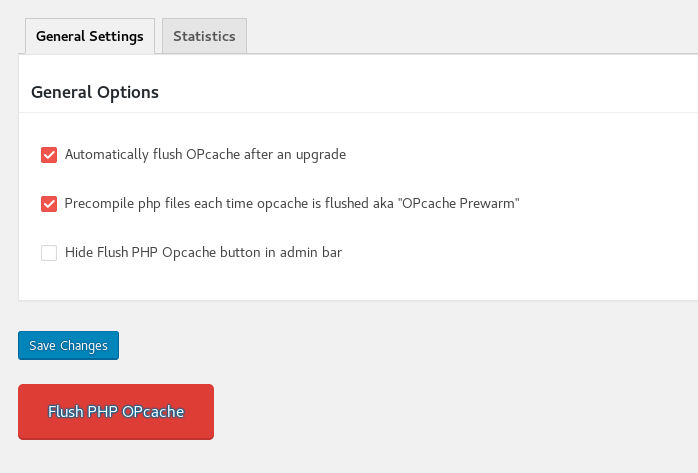698x473 pixels.
Task: Disable the precompile php files checkbox
Action: click(x=49, y=204)
